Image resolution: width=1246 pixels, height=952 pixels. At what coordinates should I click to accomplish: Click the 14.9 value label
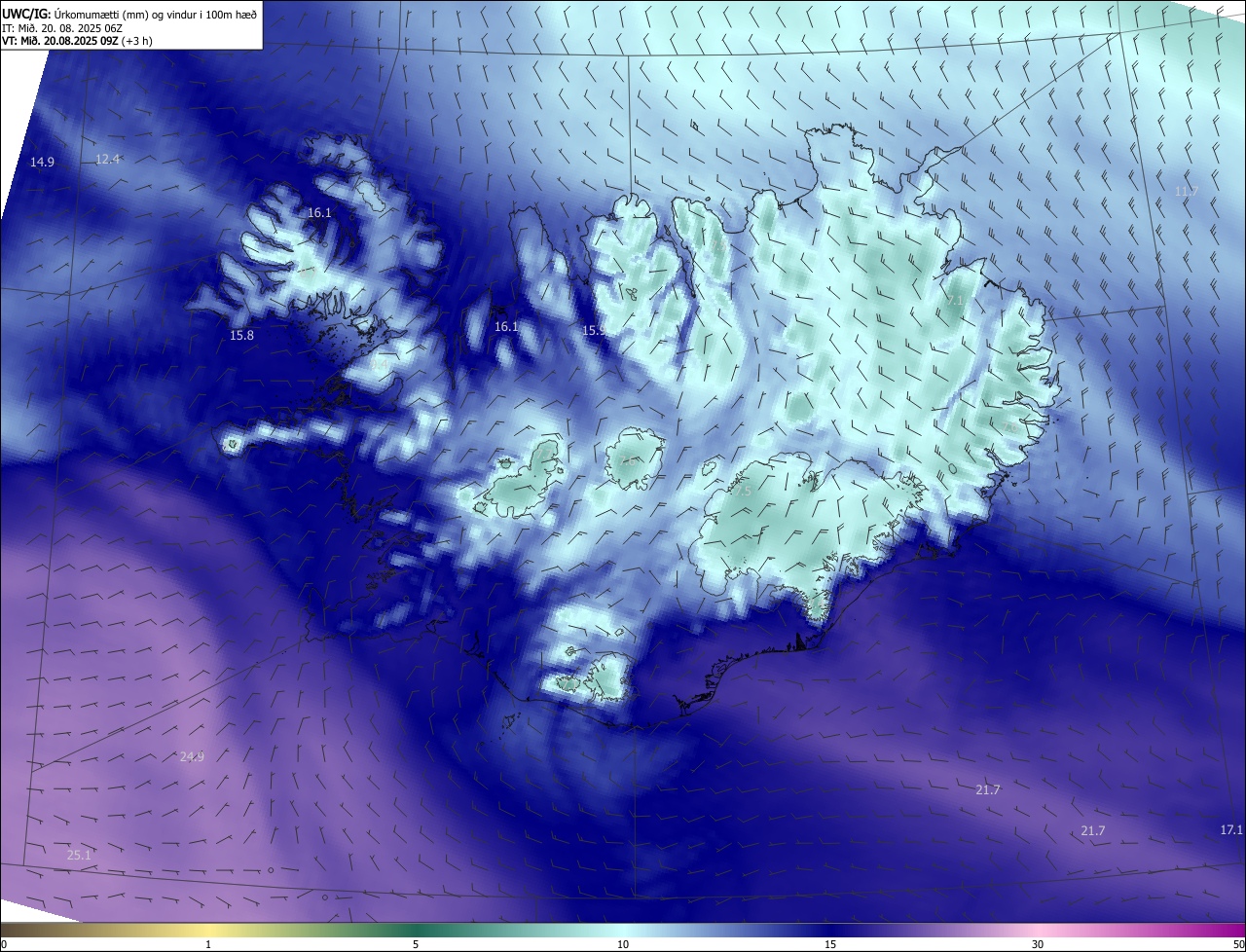[42, 163]
